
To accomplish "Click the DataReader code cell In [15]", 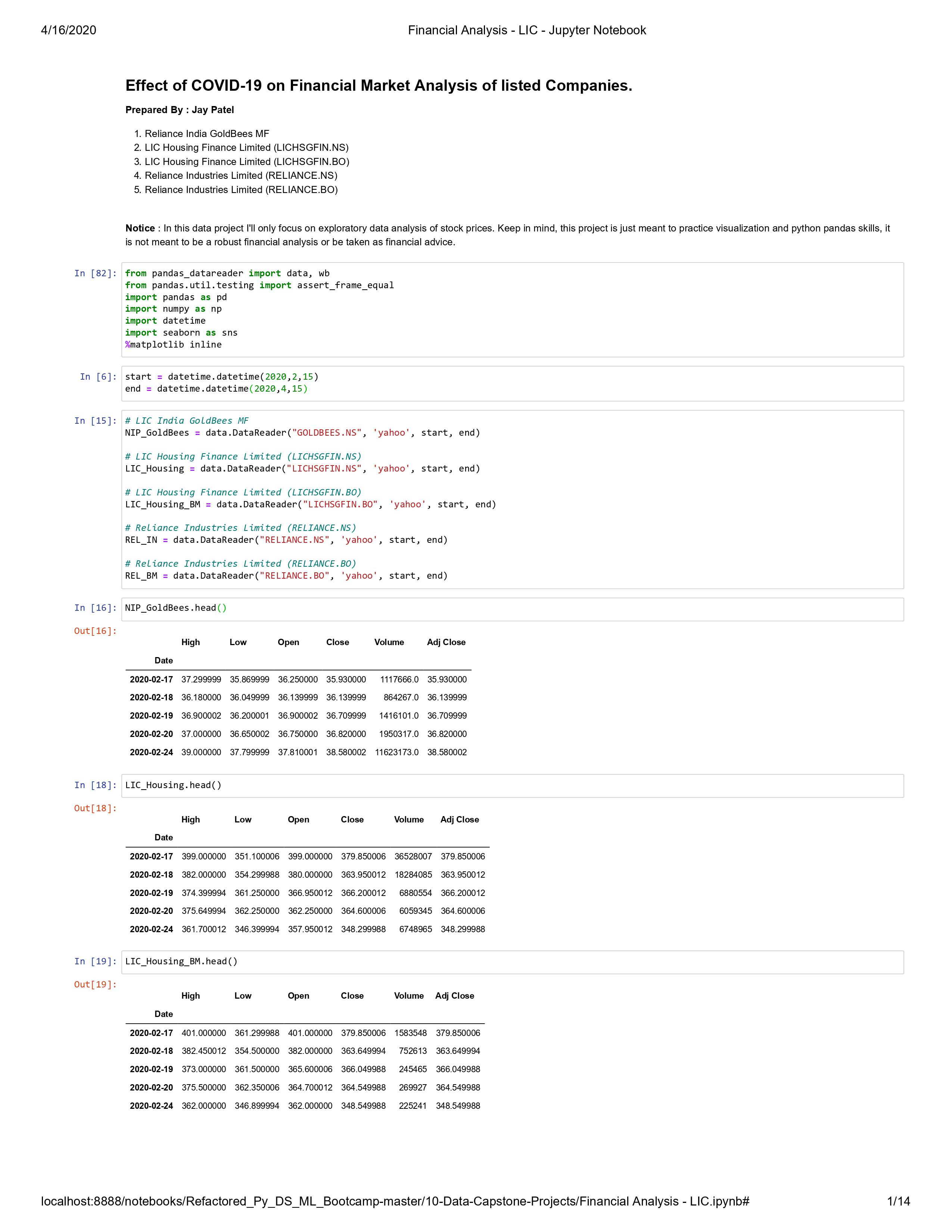I will point(512,499).
